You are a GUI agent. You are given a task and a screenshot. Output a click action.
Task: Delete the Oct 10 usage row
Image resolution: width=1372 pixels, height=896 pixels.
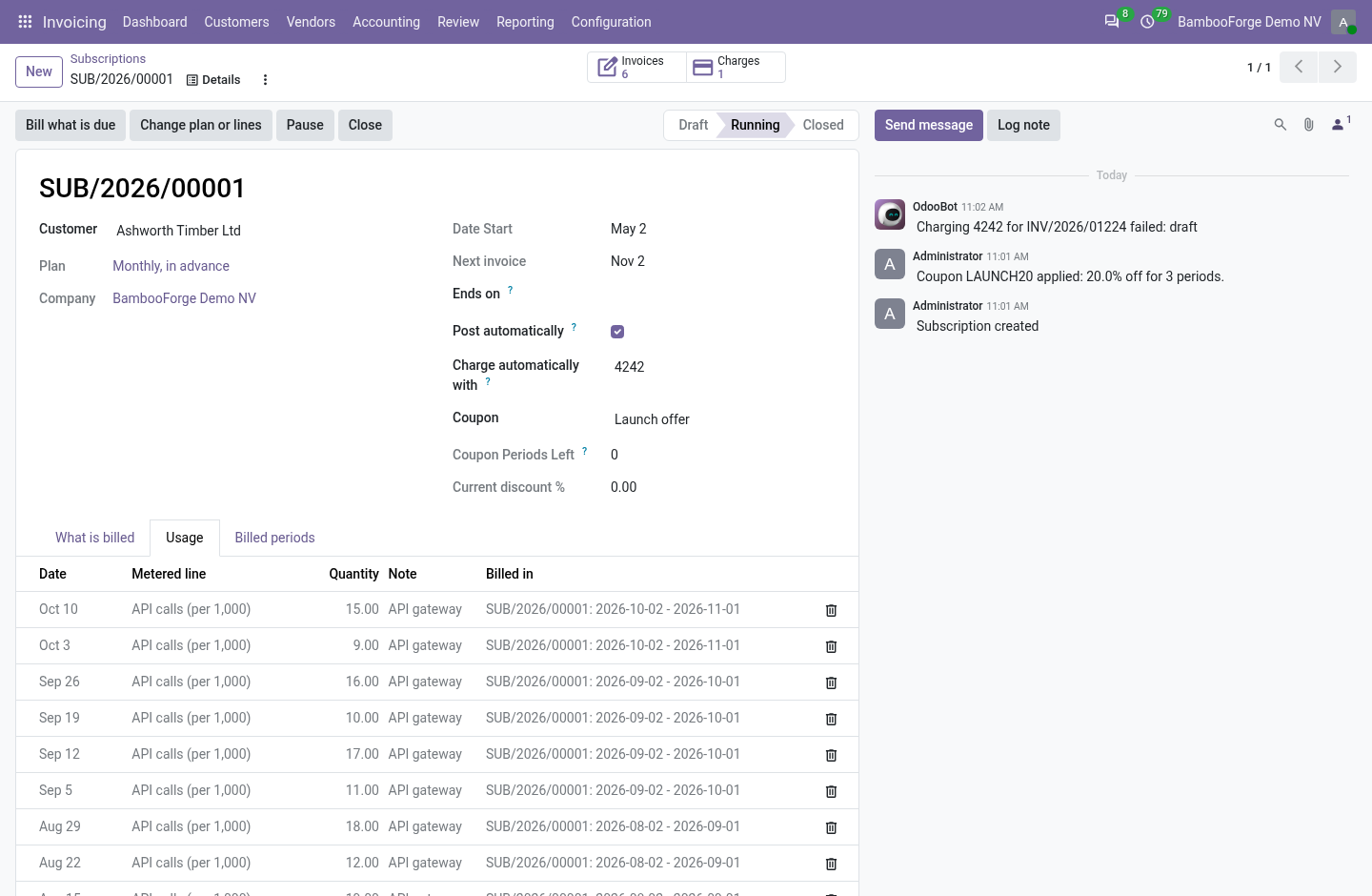coord(831,610)
